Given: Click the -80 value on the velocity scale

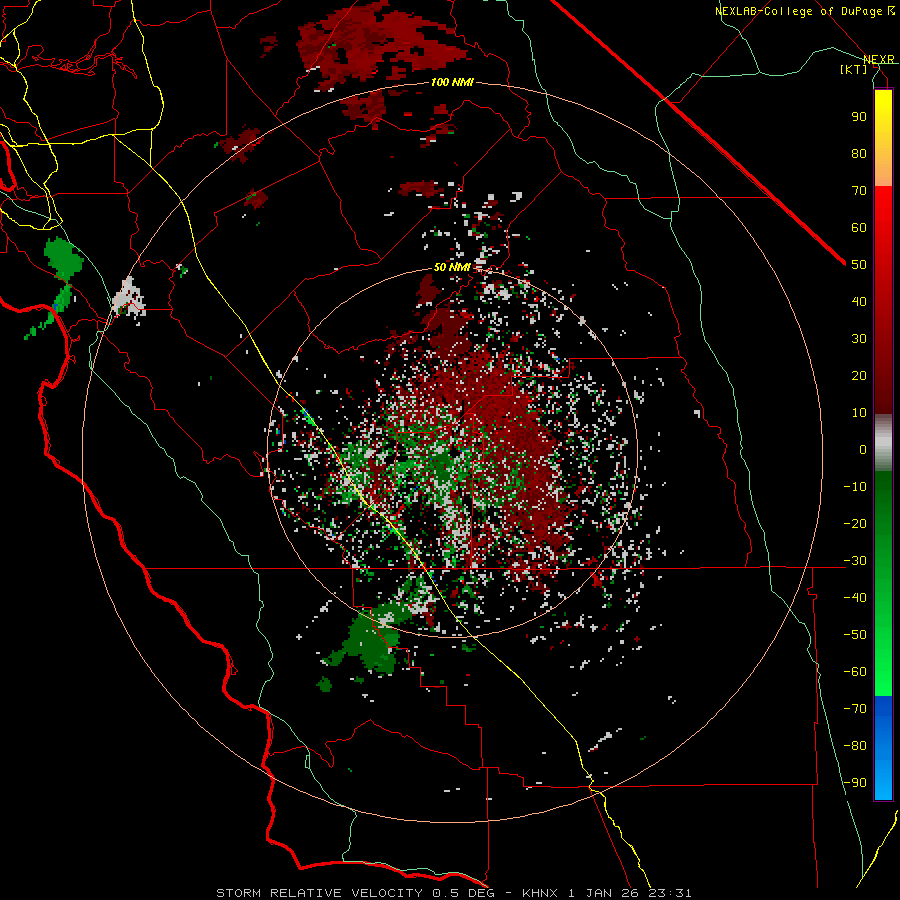Looking at the screenshot, I should click(x=855, y=746).
